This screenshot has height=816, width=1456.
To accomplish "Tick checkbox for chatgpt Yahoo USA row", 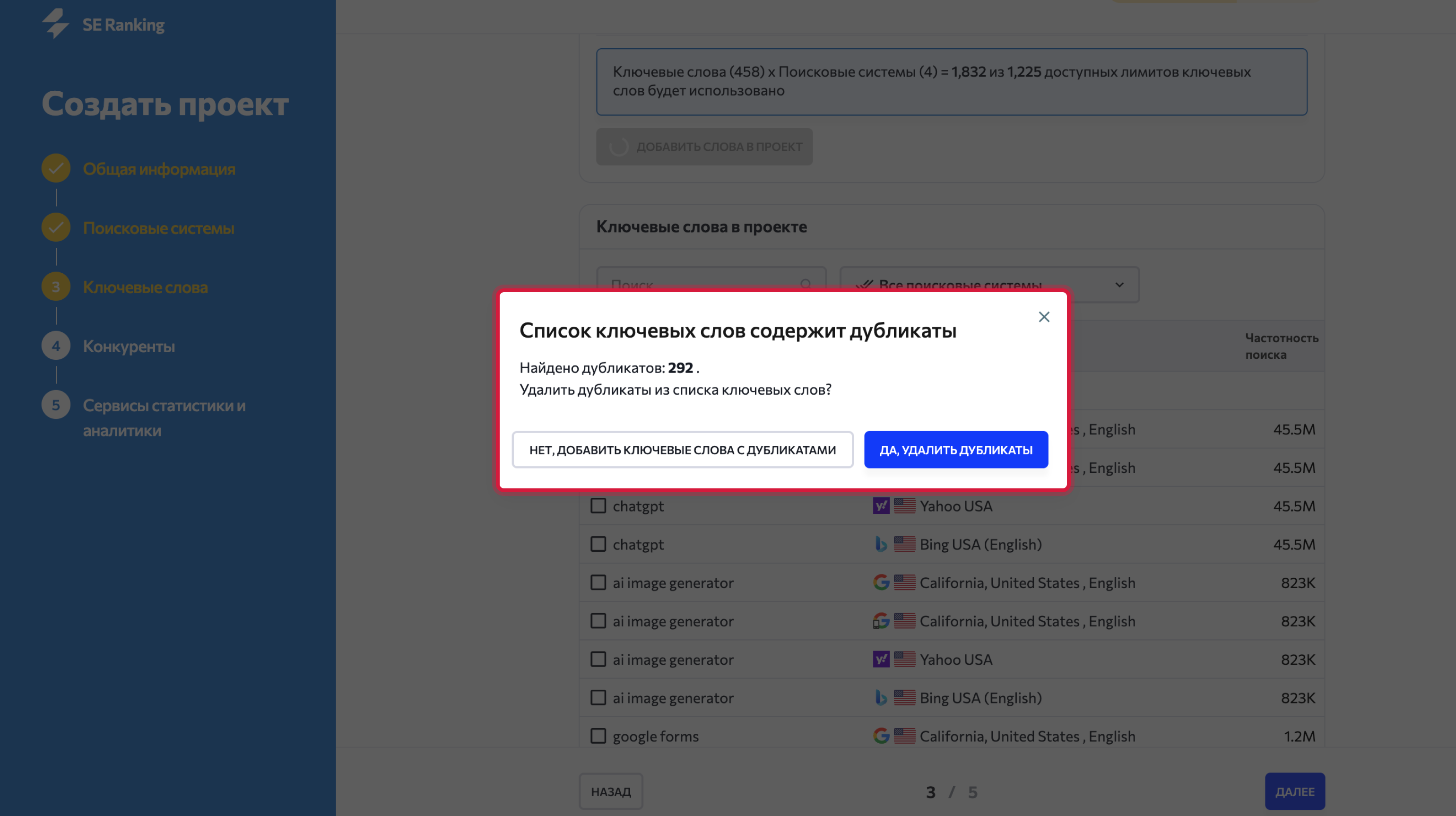I will click(598, 506).
